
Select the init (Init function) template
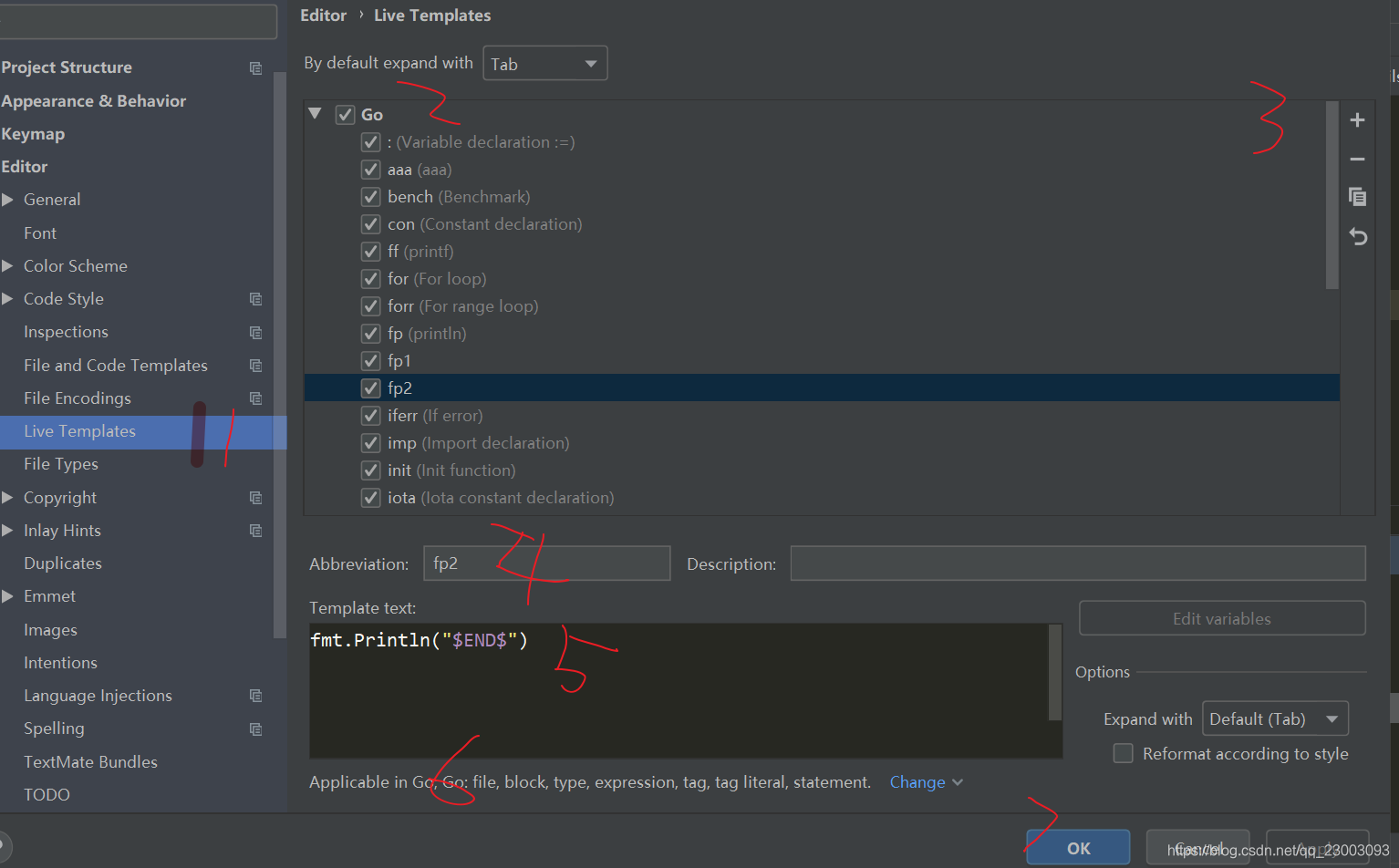click(822, 470)
